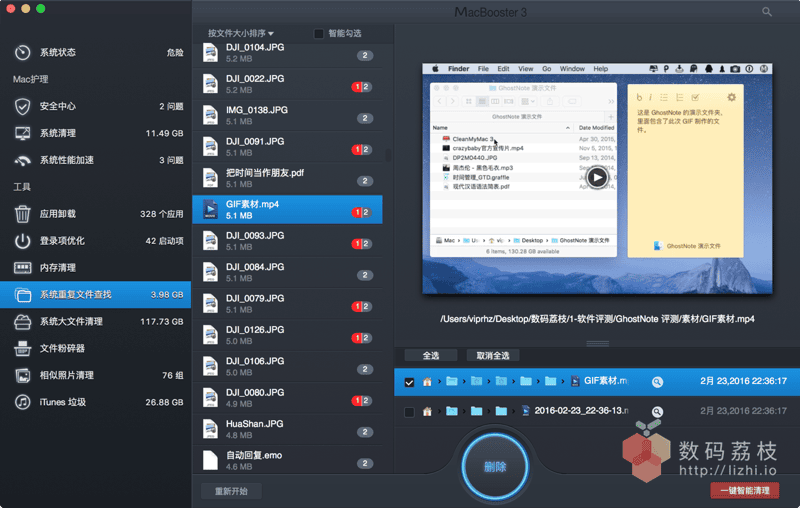Select DJI_0093.JPG in the file list
This screenshot has height=508, width=800.
click(287, 241)
